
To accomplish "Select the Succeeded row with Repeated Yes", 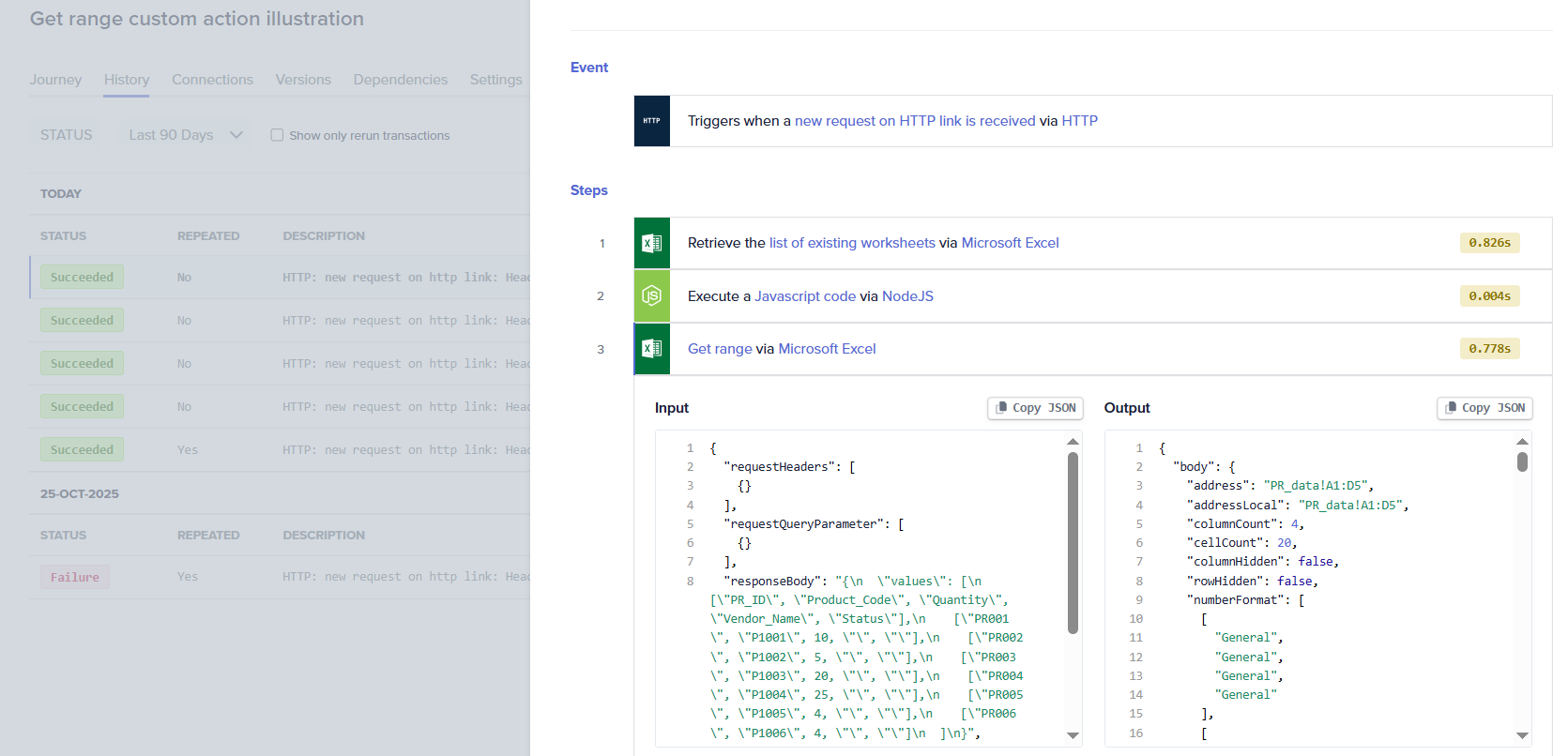I will 280,450.
